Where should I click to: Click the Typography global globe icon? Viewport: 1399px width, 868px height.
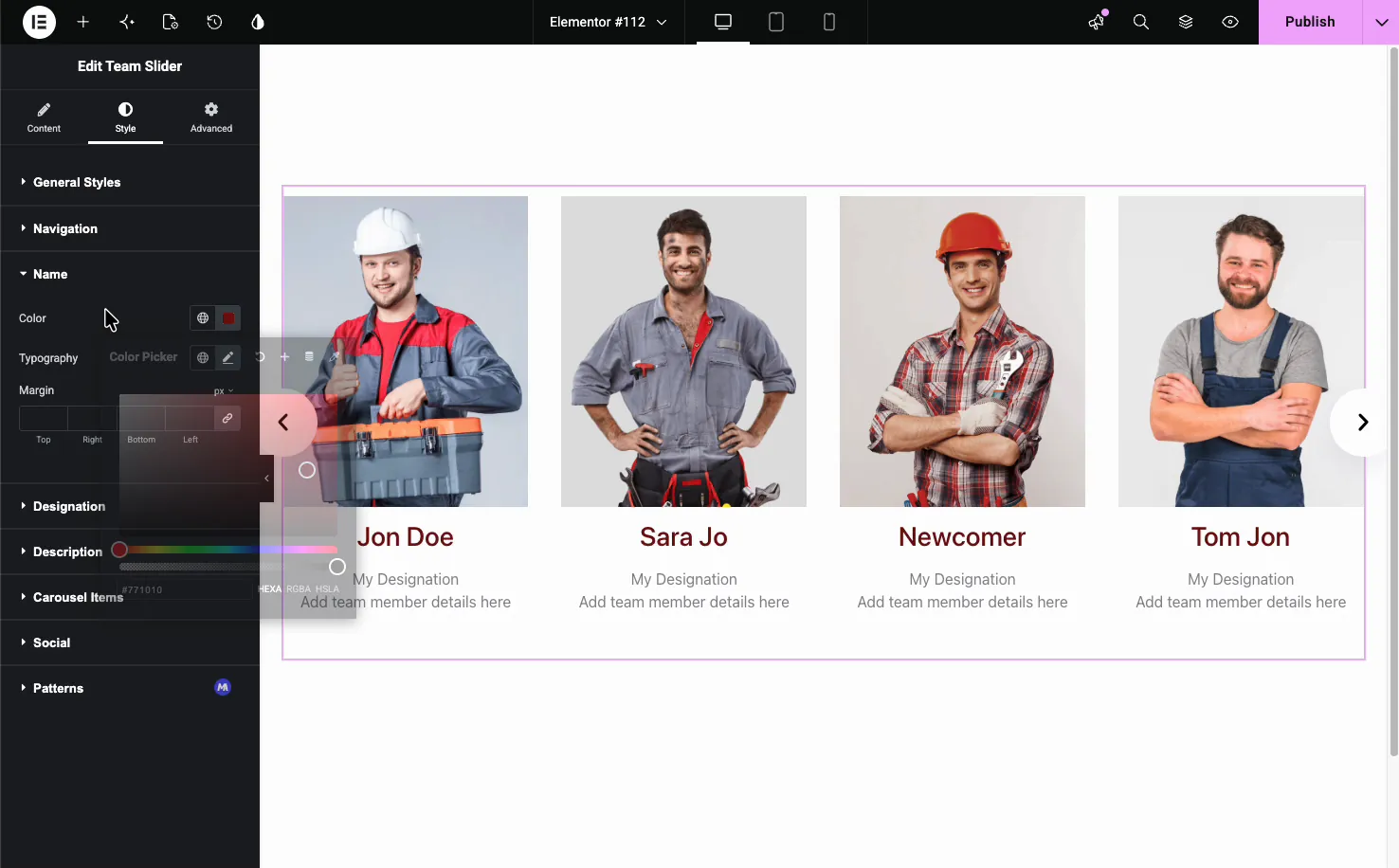pos(203,357)
